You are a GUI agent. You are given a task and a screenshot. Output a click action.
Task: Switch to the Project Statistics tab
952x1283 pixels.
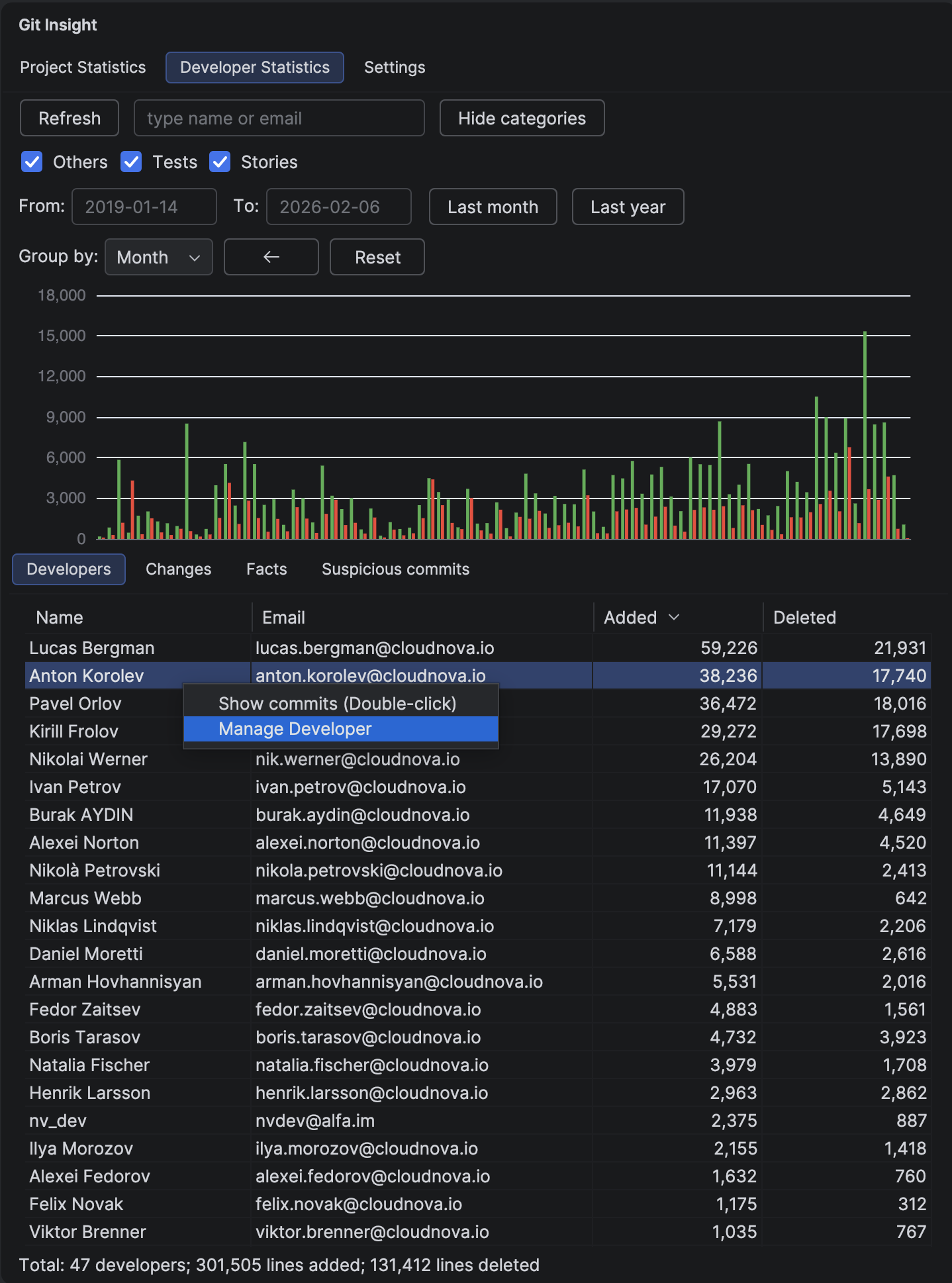tap(83, 68)
